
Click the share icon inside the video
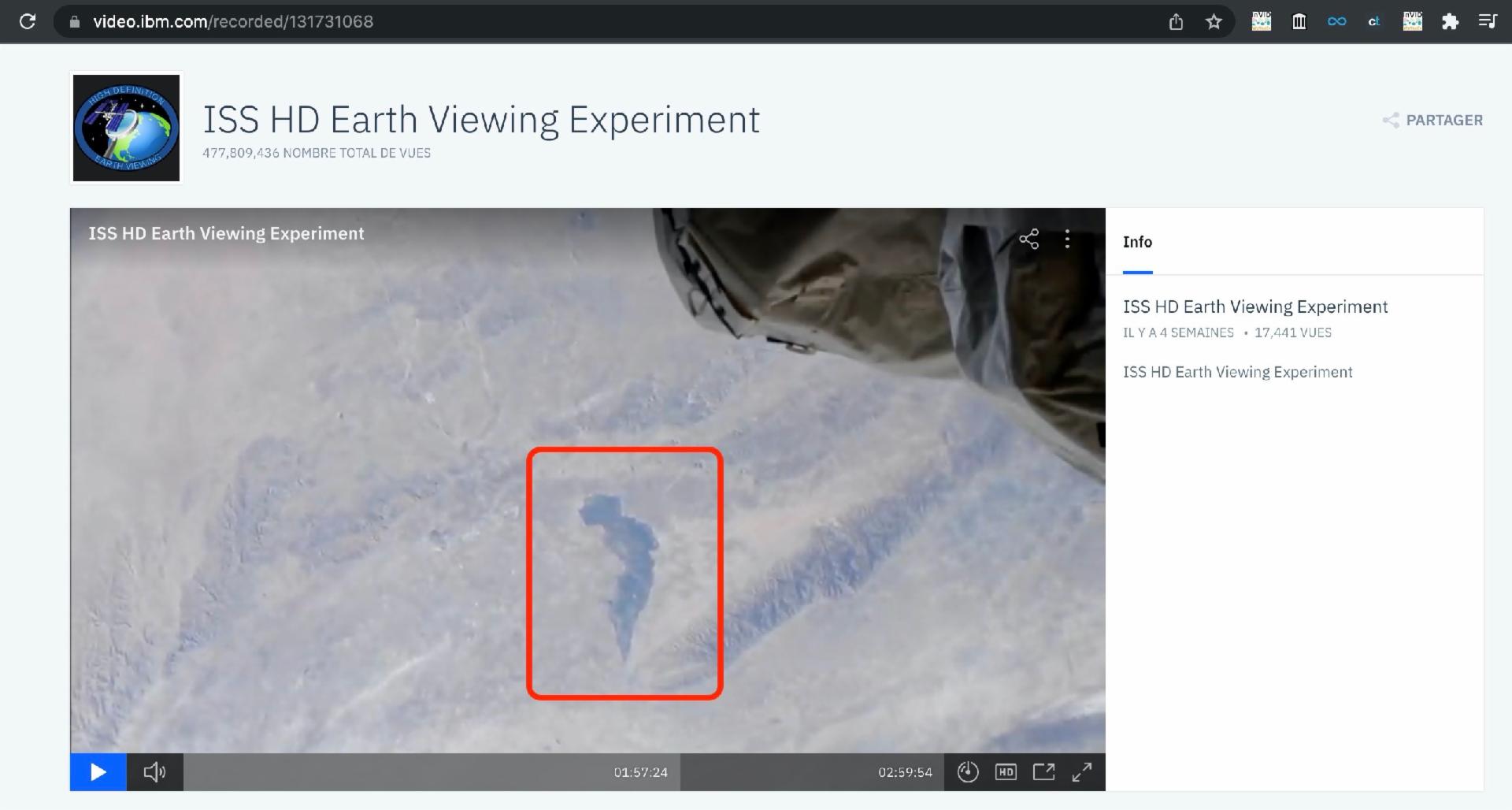coord(1029,239)
